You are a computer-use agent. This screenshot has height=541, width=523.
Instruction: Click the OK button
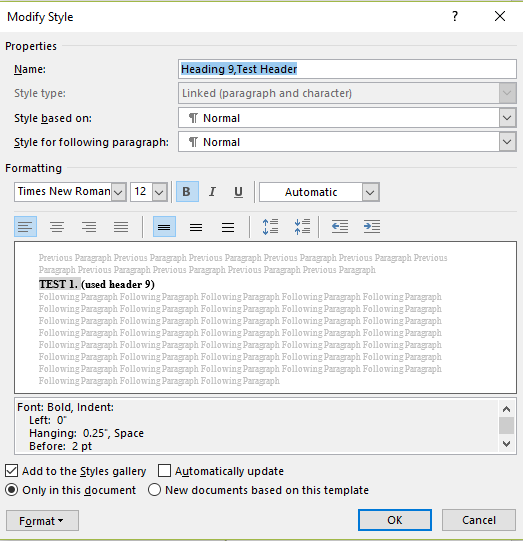click(395, 520)
